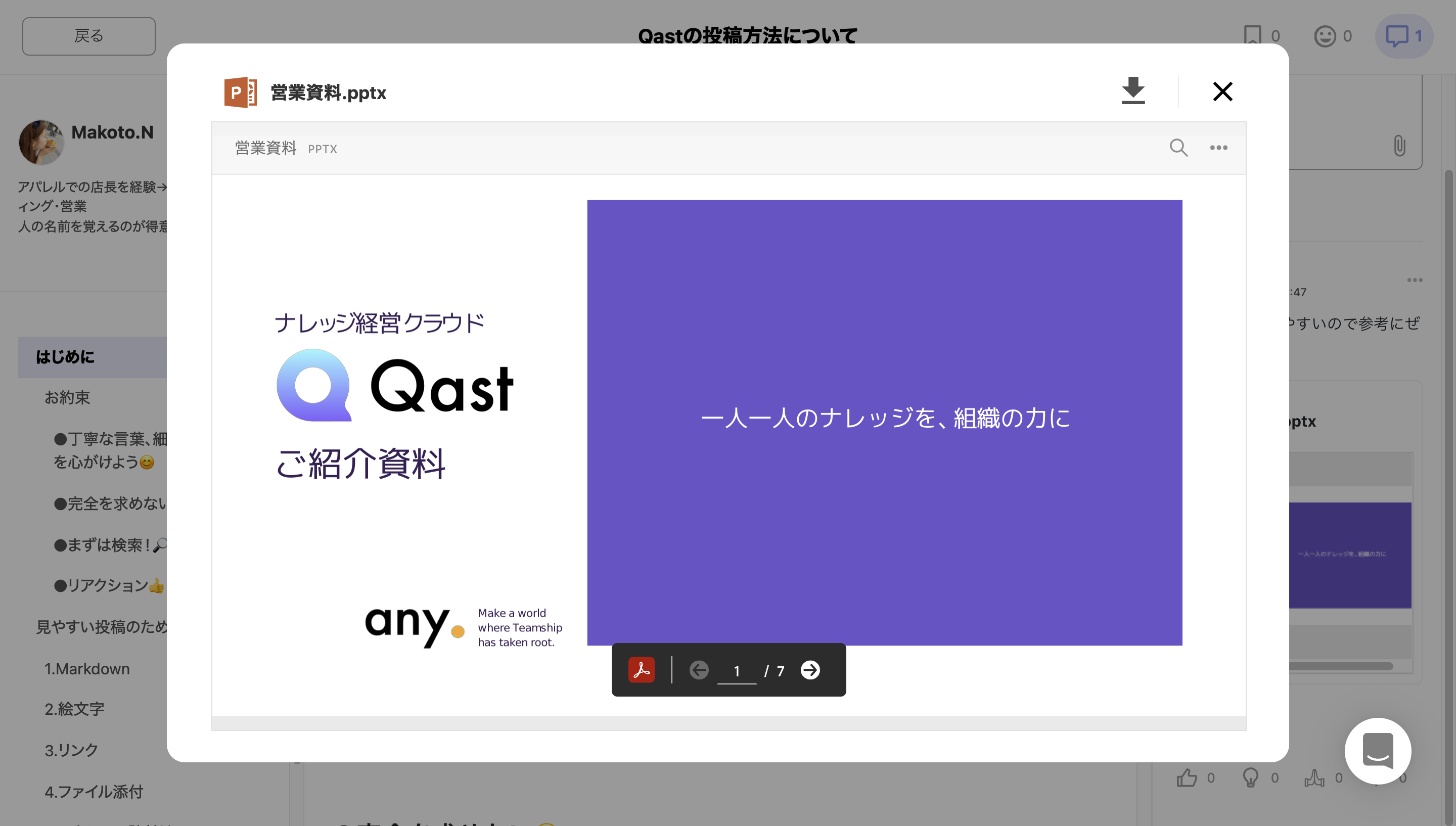Select 2.絵文字 in the outline
The height and width of the screenshot is (826, 1456).
point(74,709)
